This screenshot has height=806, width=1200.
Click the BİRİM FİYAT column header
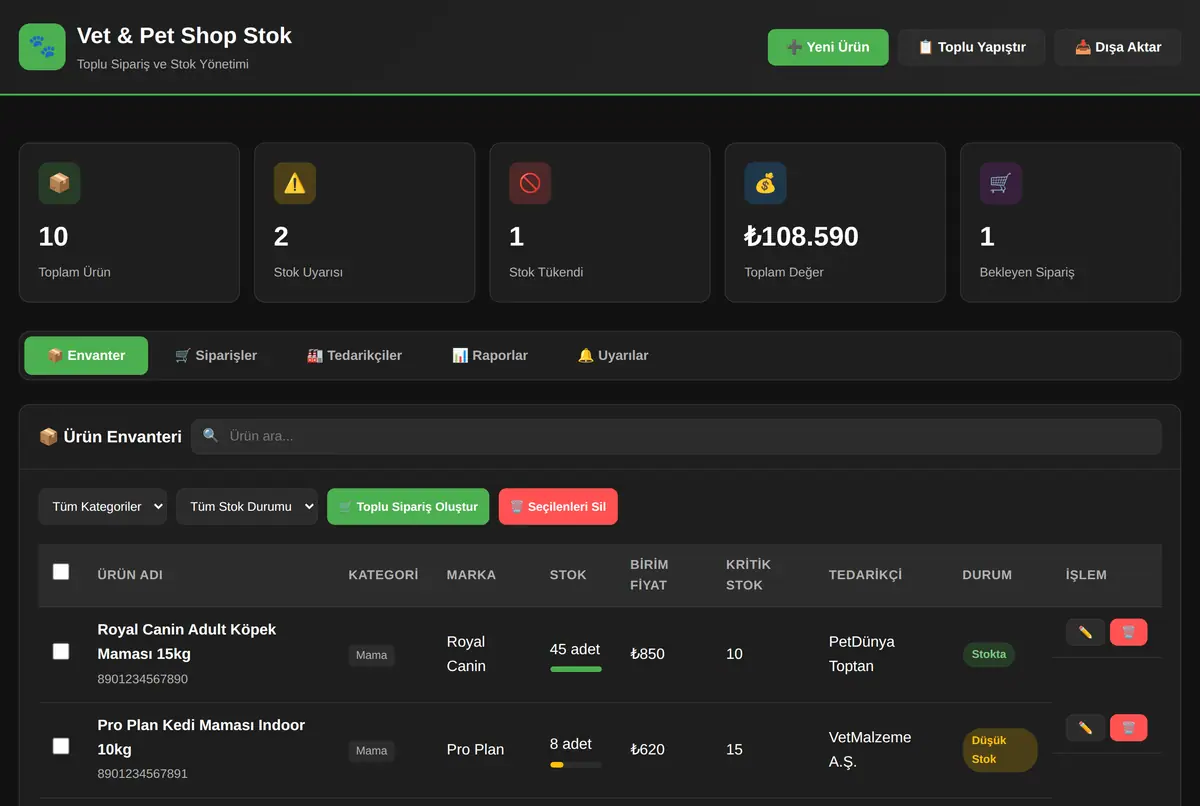point(649,575)
